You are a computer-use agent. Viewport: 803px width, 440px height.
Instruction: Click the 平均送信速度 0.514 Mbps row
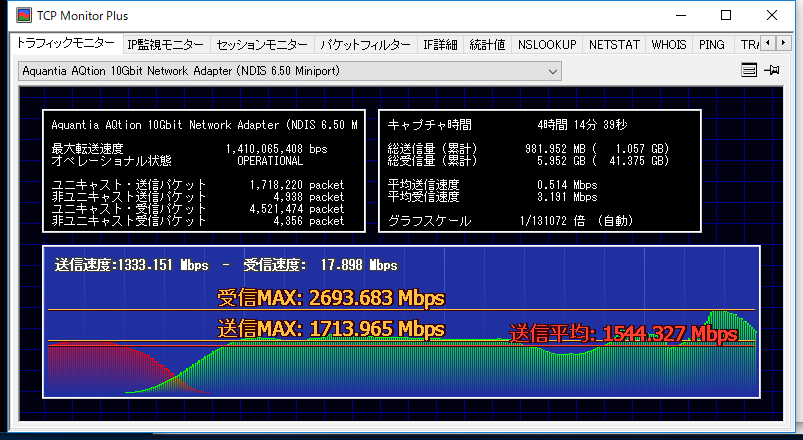pos(493,185)
